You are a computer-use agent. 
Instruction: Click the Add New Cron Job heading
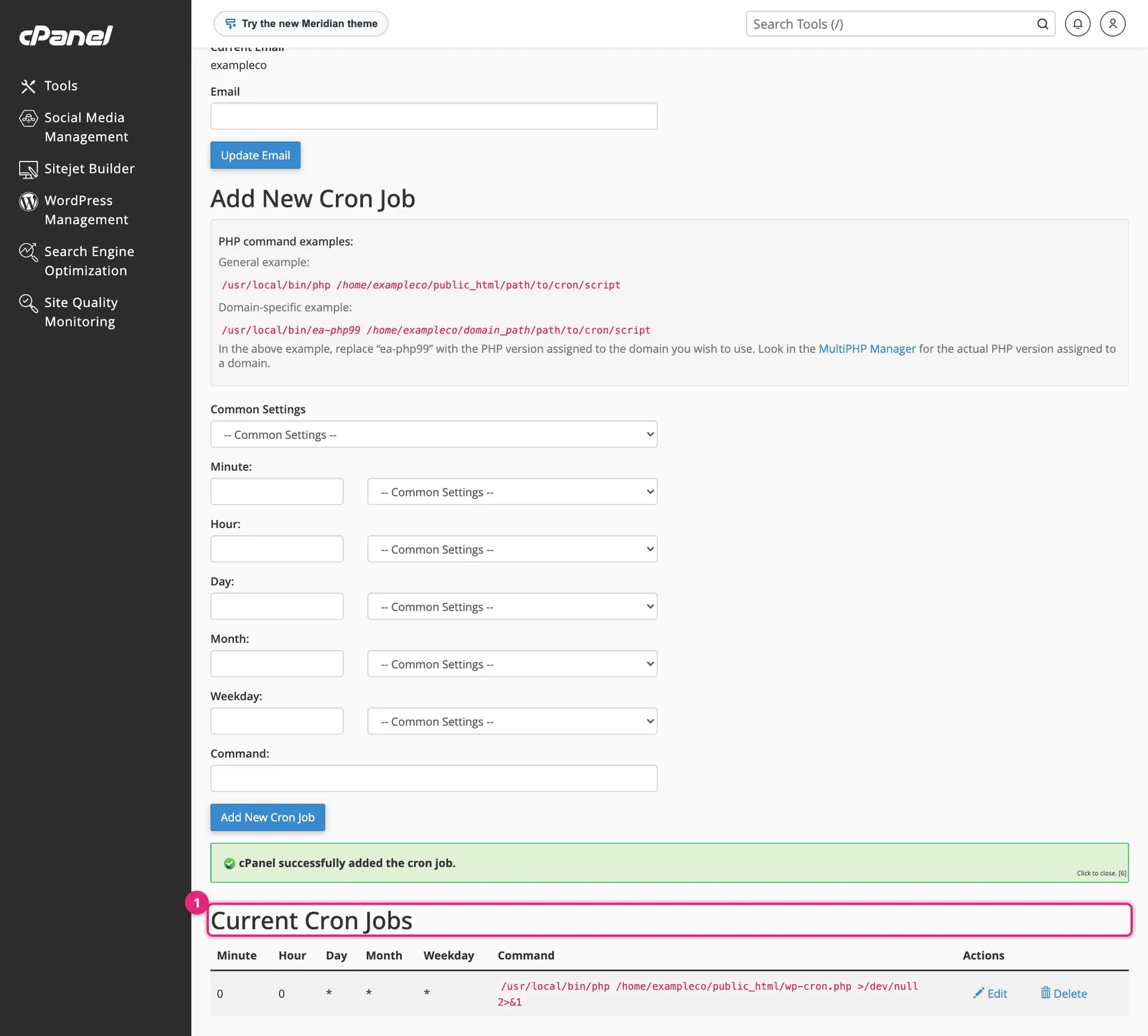(313, 199)
